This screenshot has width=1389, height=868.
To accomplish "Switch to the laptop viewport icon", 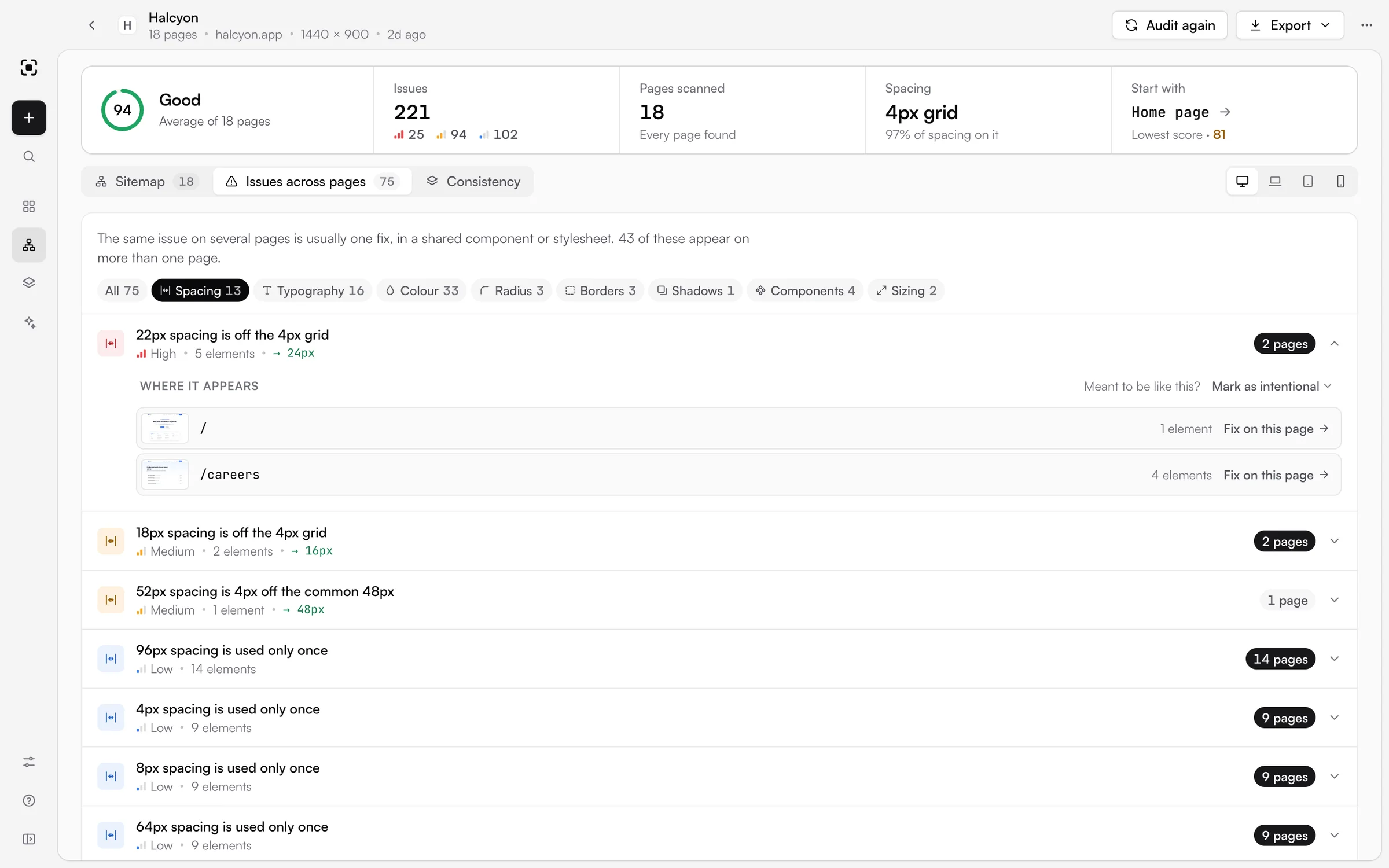I will point(1275,182).
